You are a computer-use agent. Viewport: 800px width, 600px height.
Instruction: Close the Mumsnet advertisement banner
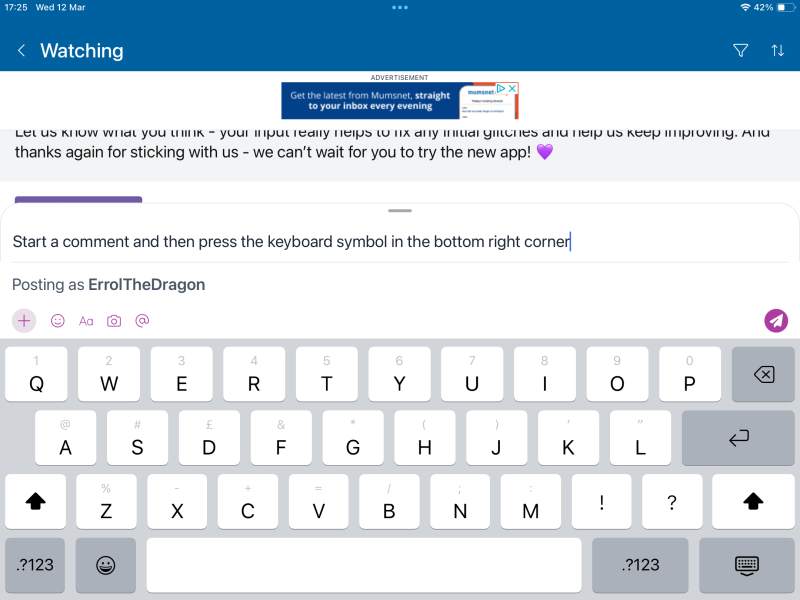[x=512, y=88]
